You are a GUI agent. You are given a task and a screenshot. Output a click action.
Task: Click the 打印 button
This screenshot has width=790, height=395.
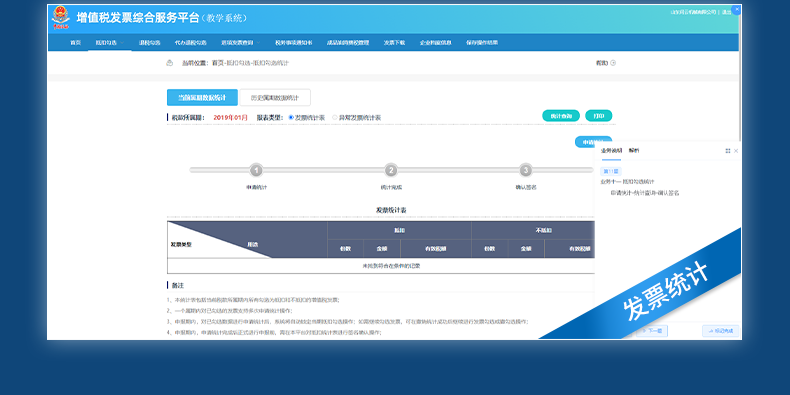(x=599, y=116)
